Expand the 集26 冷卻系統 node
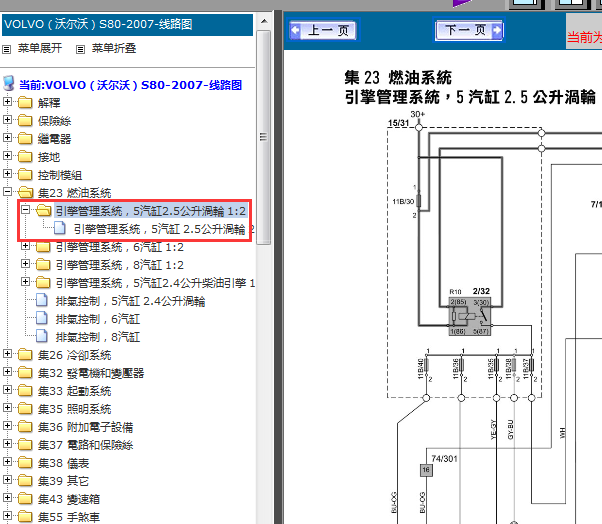This screenshot has height=524, width=602. point(7,354)
